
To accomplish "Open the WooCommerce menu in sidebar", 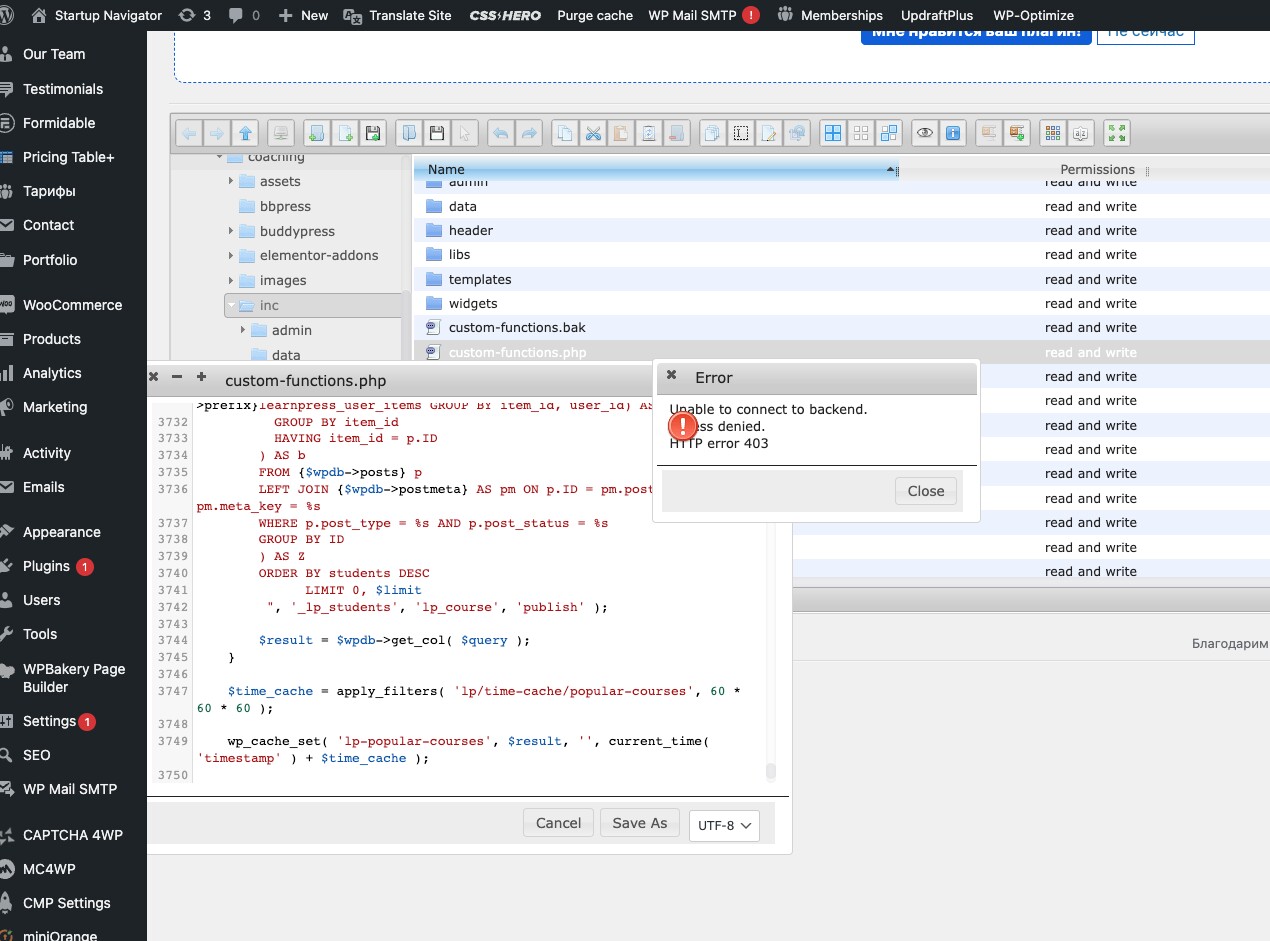I will coord(72,305).
